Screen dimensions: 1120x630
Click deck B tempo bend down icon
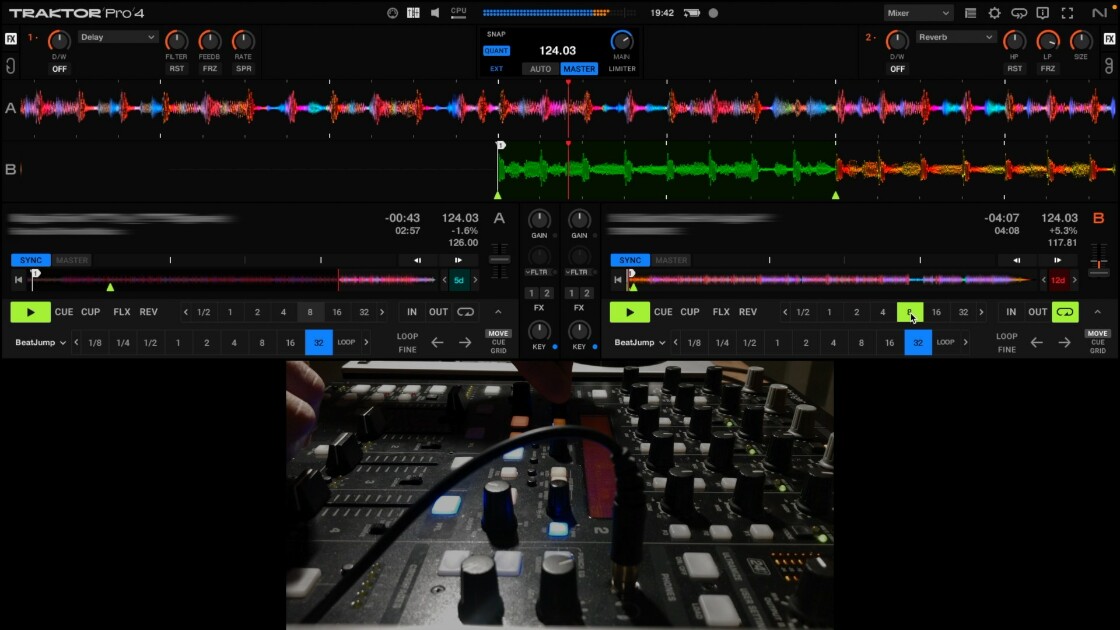pos(1016,260)
